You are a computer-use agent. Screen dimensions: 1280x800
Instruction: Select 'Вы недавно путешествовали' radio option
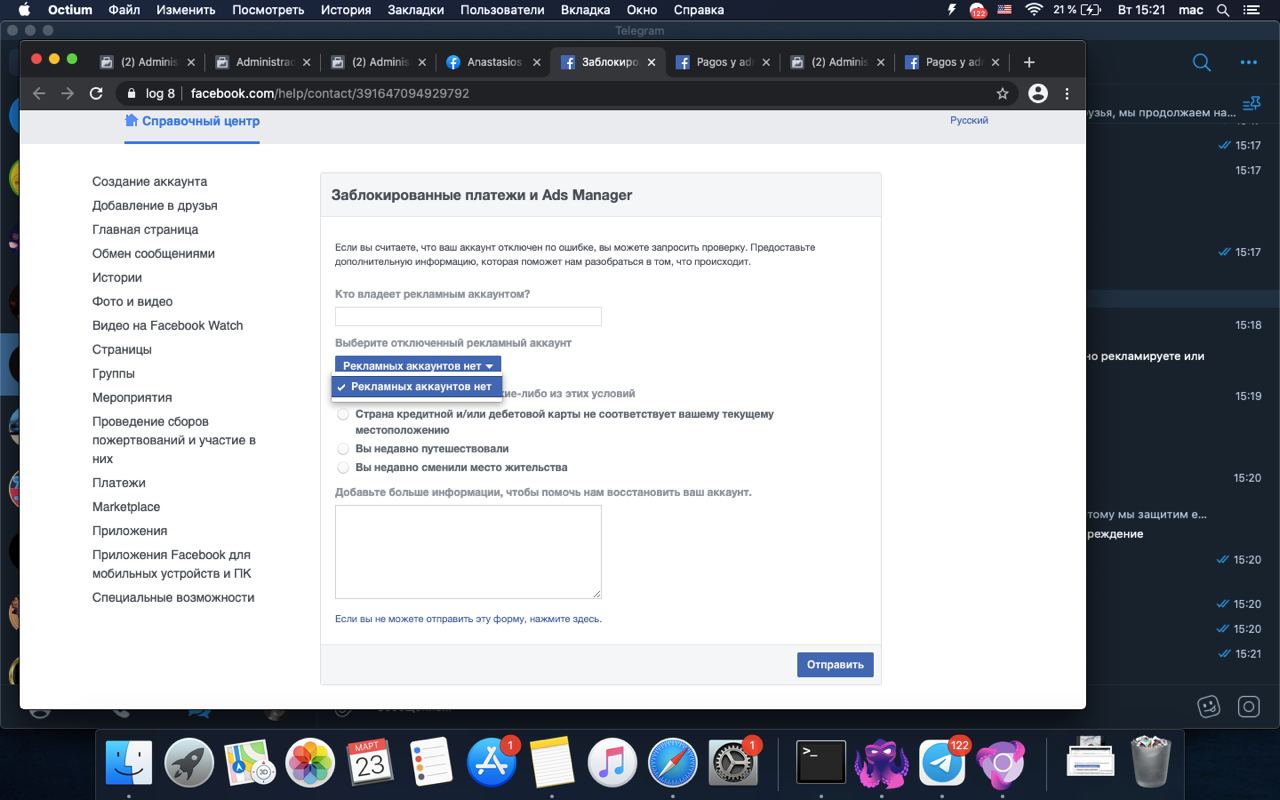(343, 449)
